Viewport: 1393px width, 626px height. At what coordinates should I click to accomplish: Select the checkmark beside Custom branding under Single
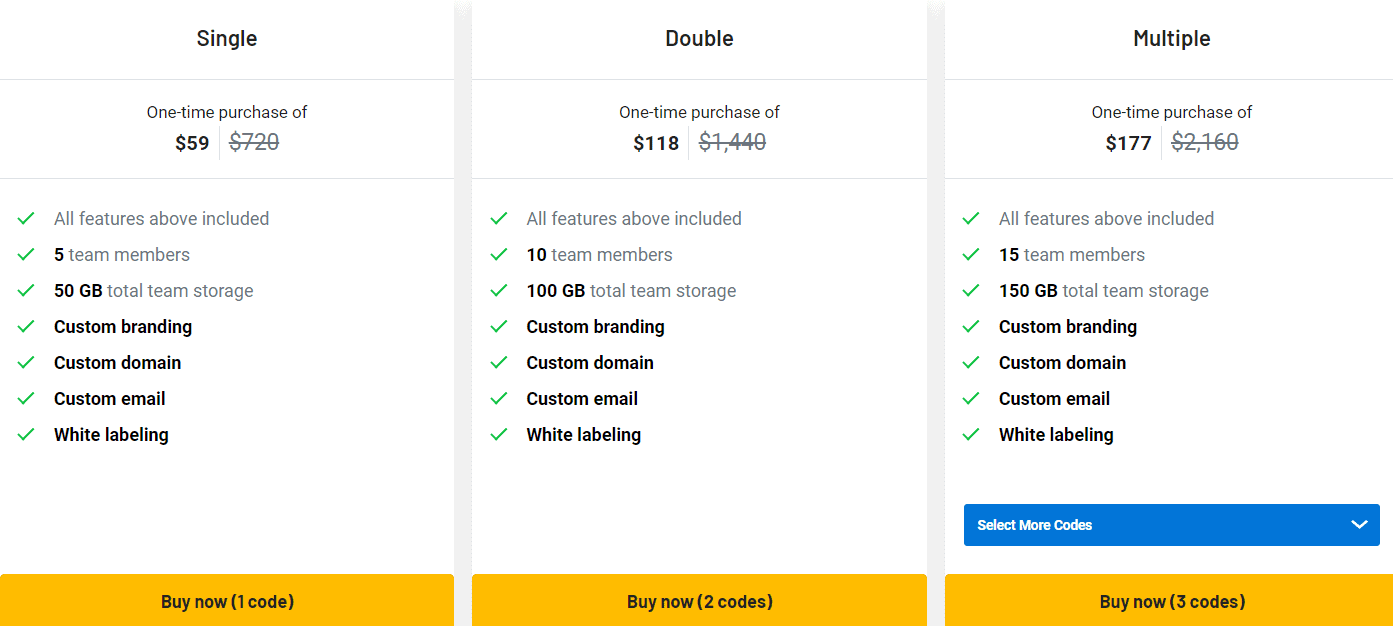click(26, 326)
